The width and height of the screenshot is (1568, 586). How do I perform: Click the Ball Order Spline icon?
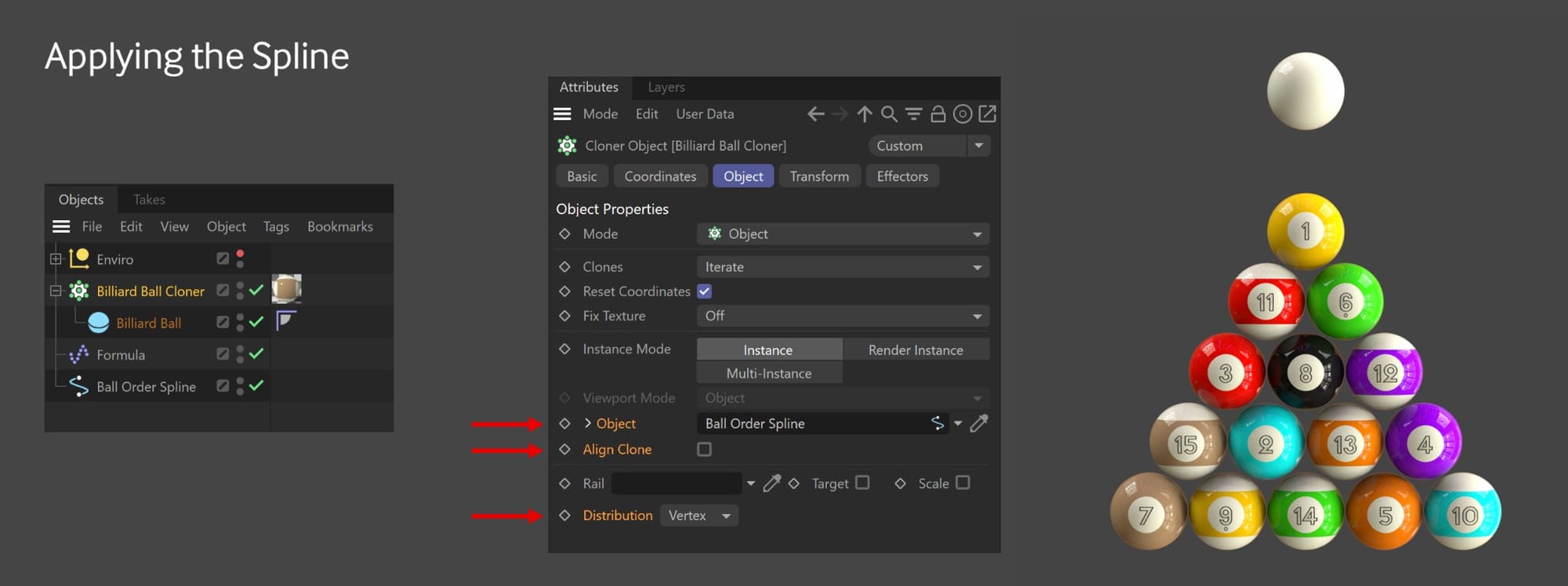(x=78, y=386)
